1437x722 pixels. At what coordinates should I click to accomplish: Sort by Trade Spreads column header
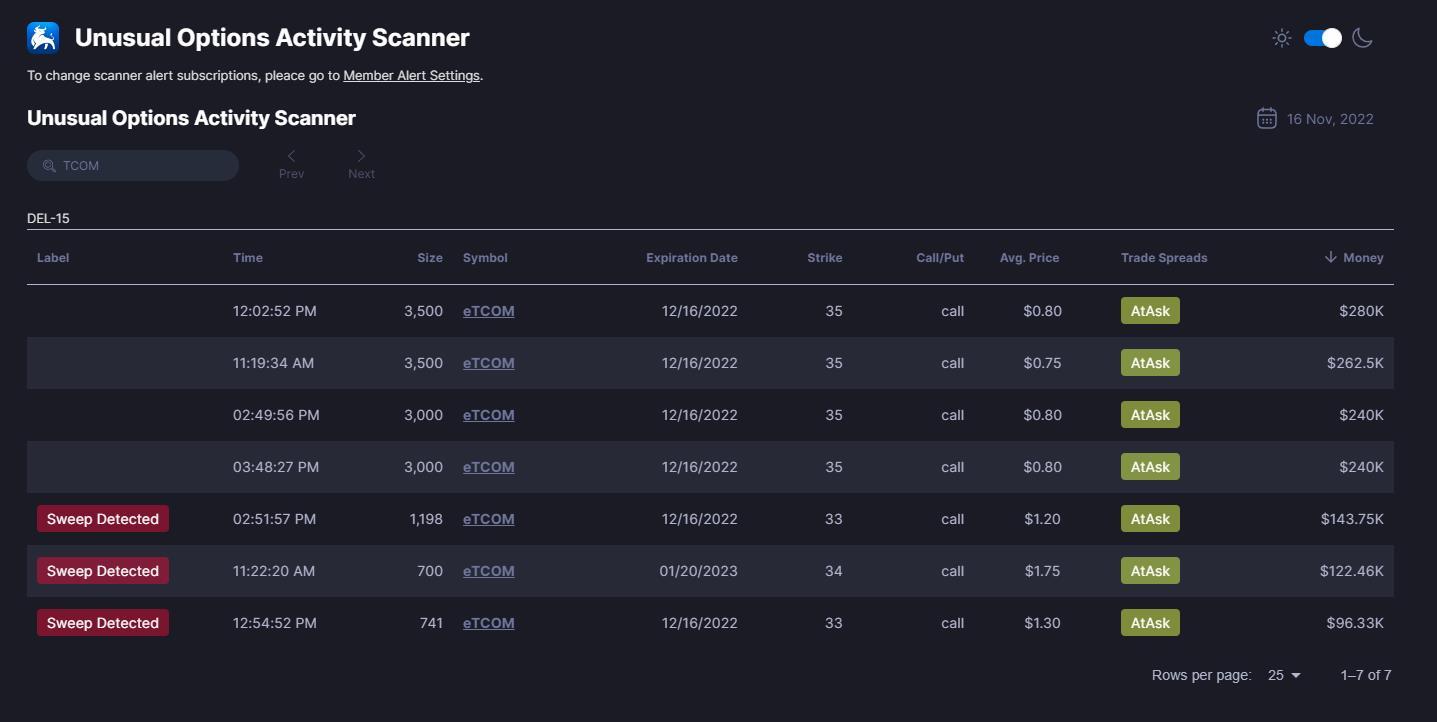click(x=1164, y=258)
